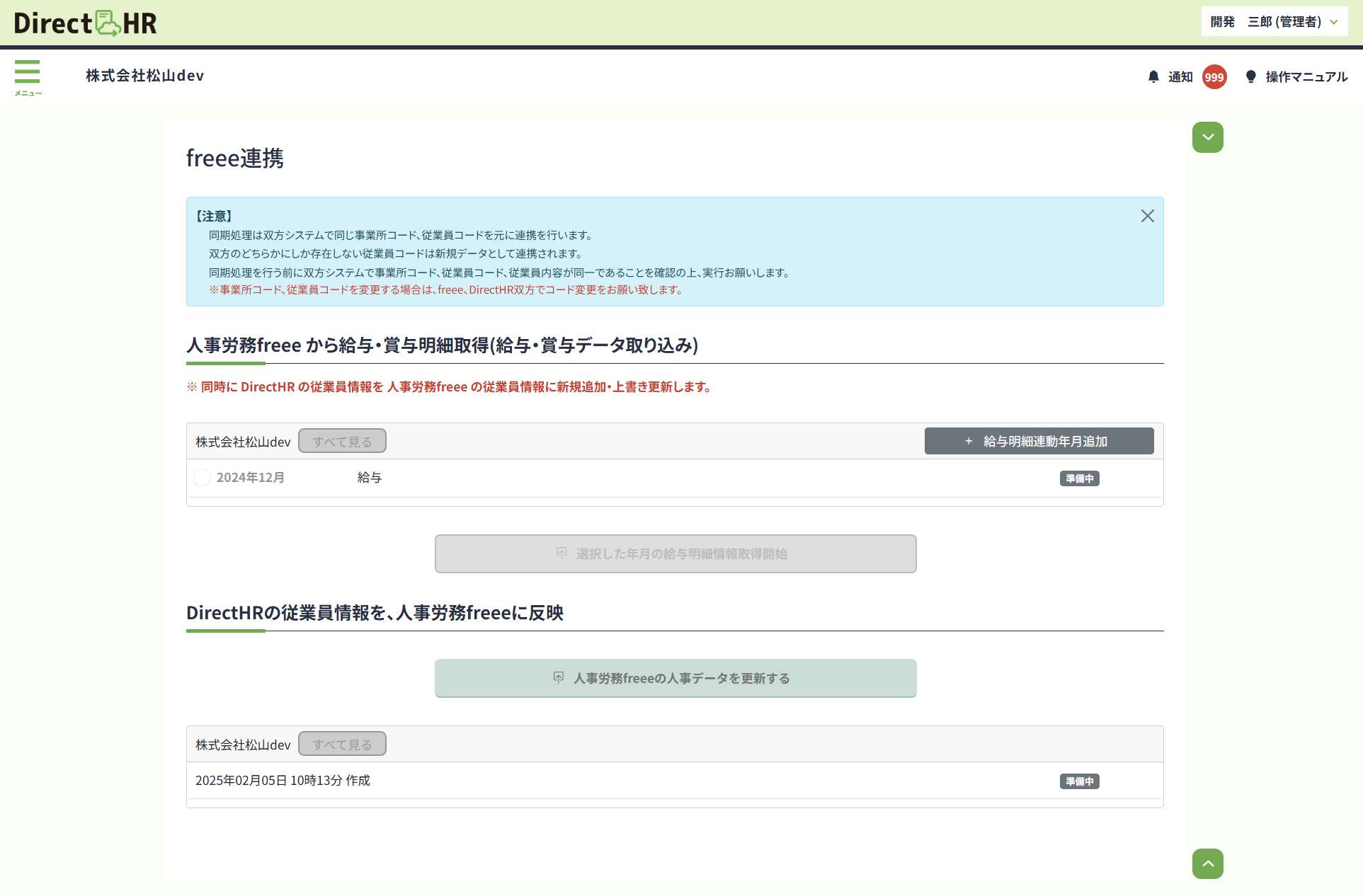Image resolution: width=1363 pixels, height=896 pixels.
Task: Click the 準備中 badge on 2024年12月 row
Action: [x=1079, y=478]
